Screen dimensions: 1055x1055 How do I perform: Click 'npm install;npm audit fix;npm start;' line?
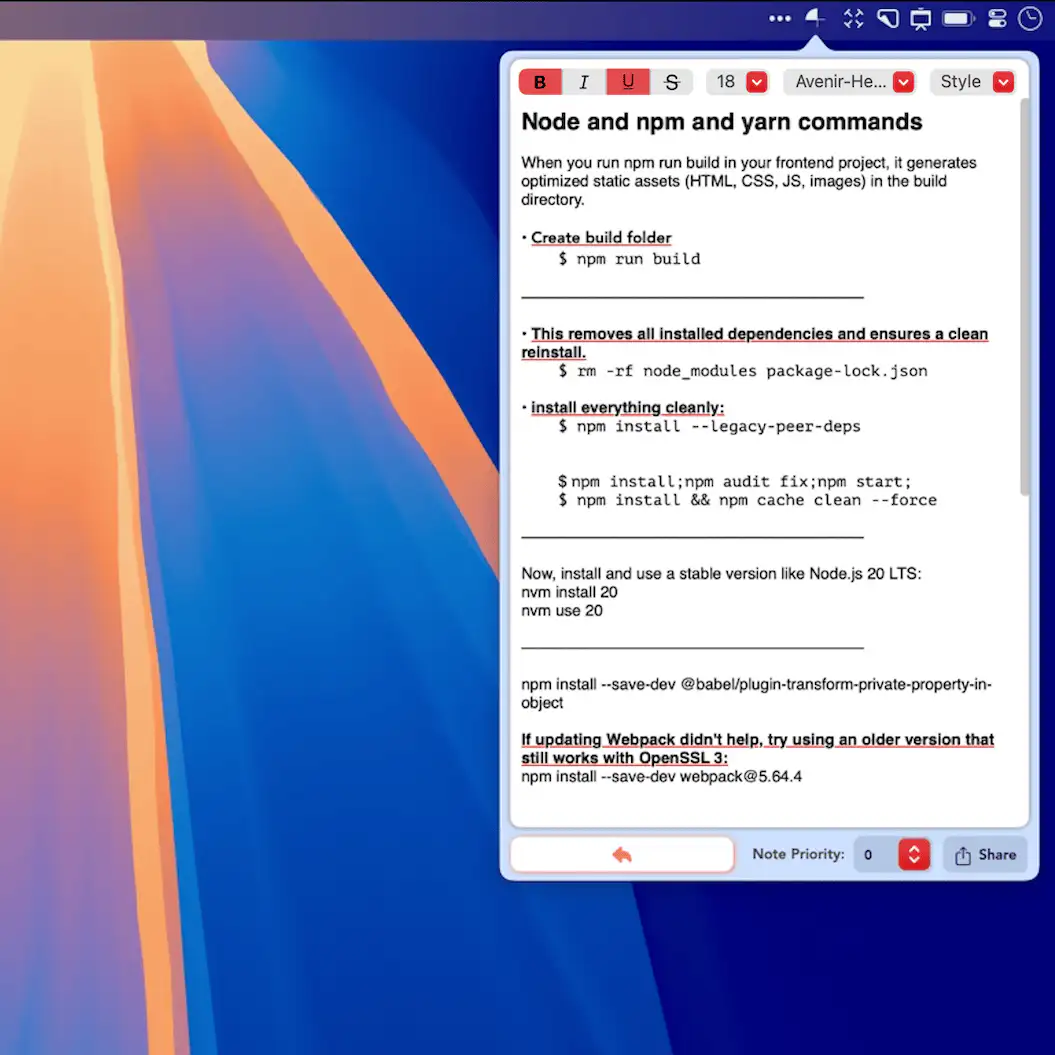click(734, 482)
